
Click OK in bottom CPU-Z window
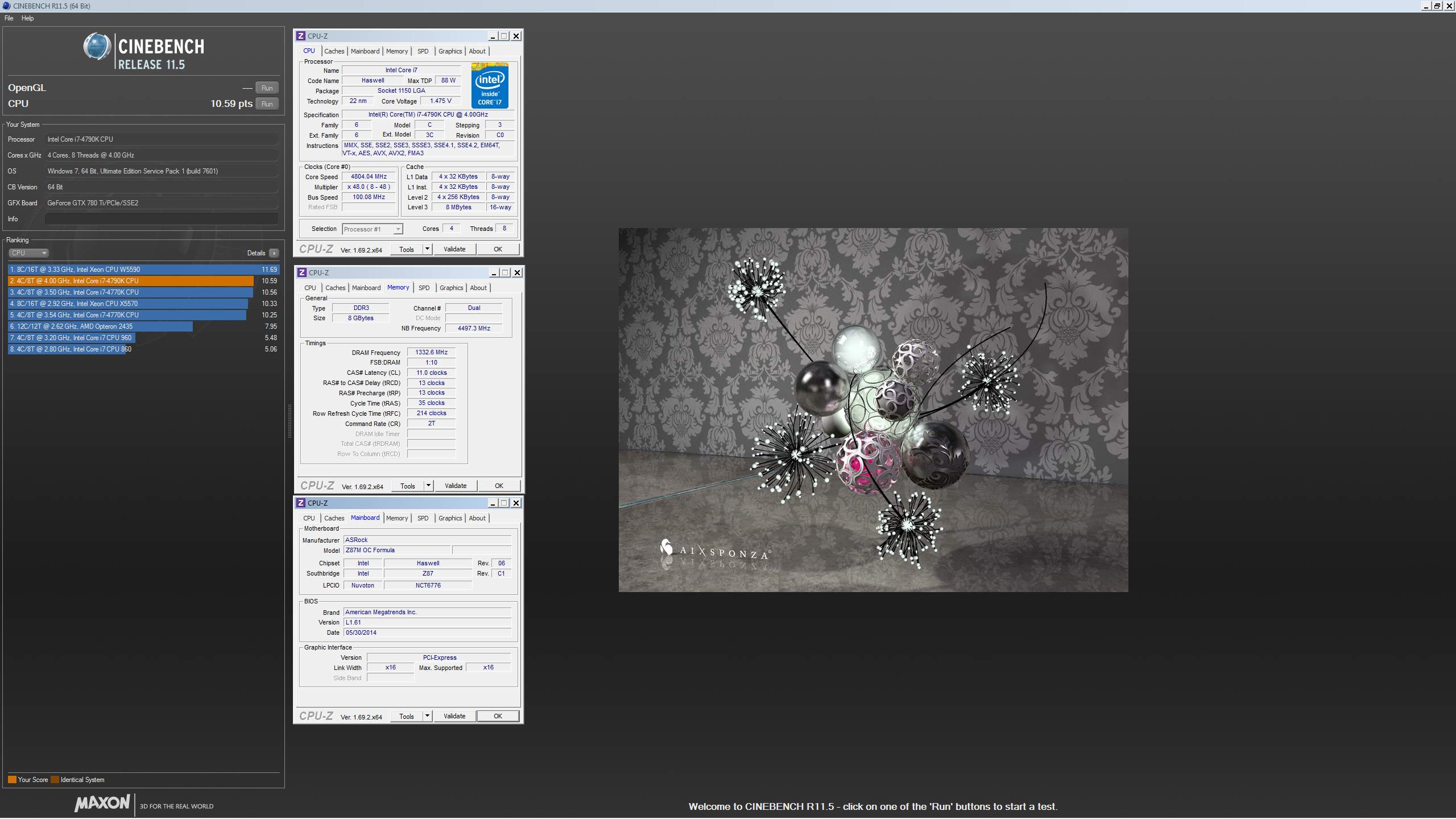click(498, 717)
